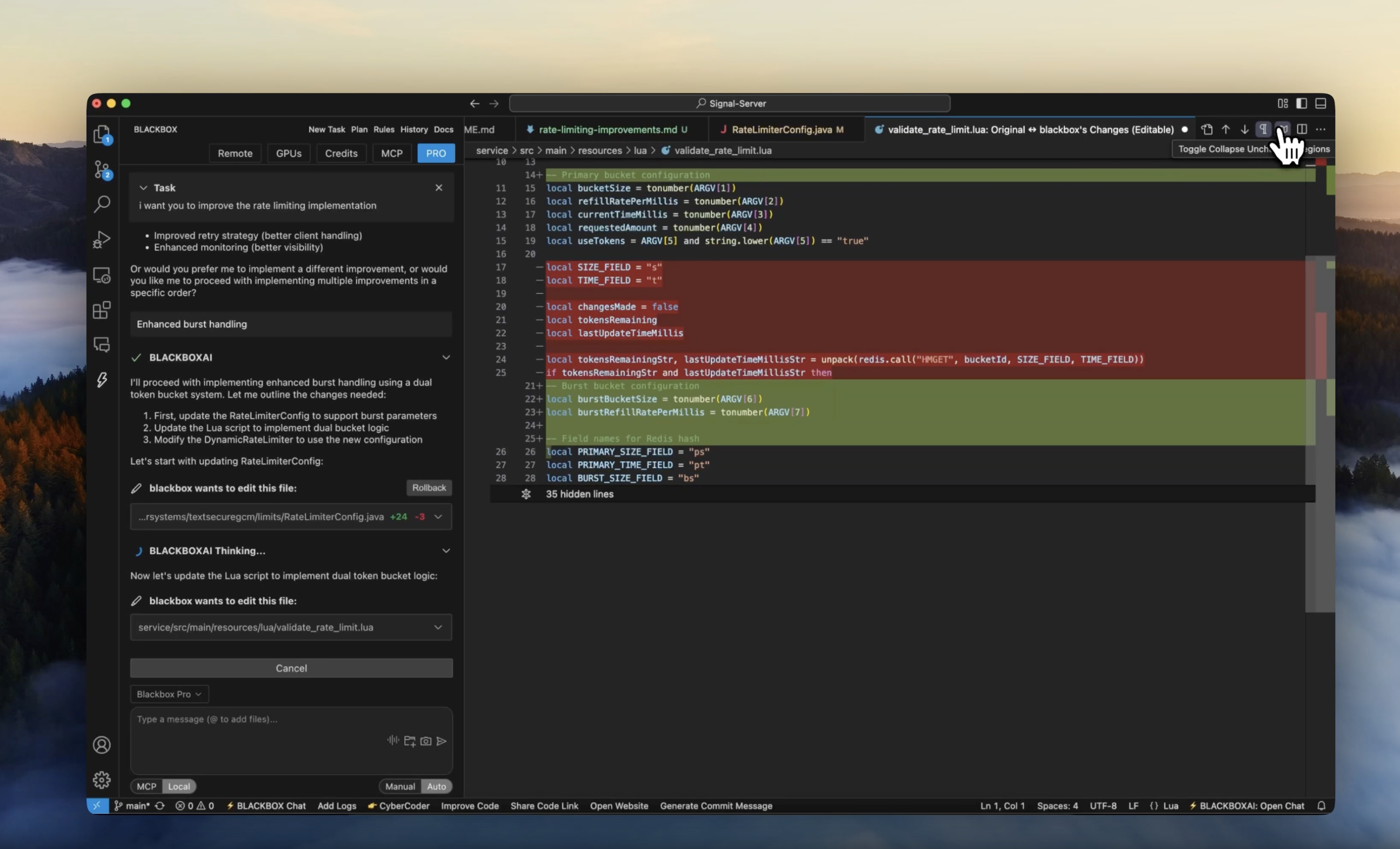The width and height of the screenshot is (1400, 849).
Task: Click the add folder icon in message box
Action: (x=410, y=741)
